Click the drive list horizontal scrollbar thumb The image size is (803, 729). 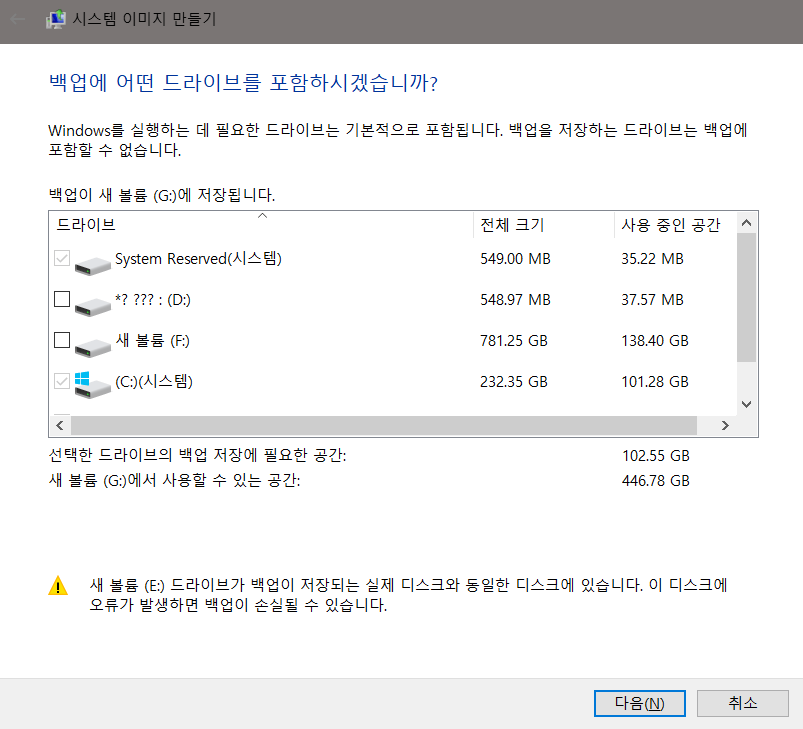(x=384, y=425)
